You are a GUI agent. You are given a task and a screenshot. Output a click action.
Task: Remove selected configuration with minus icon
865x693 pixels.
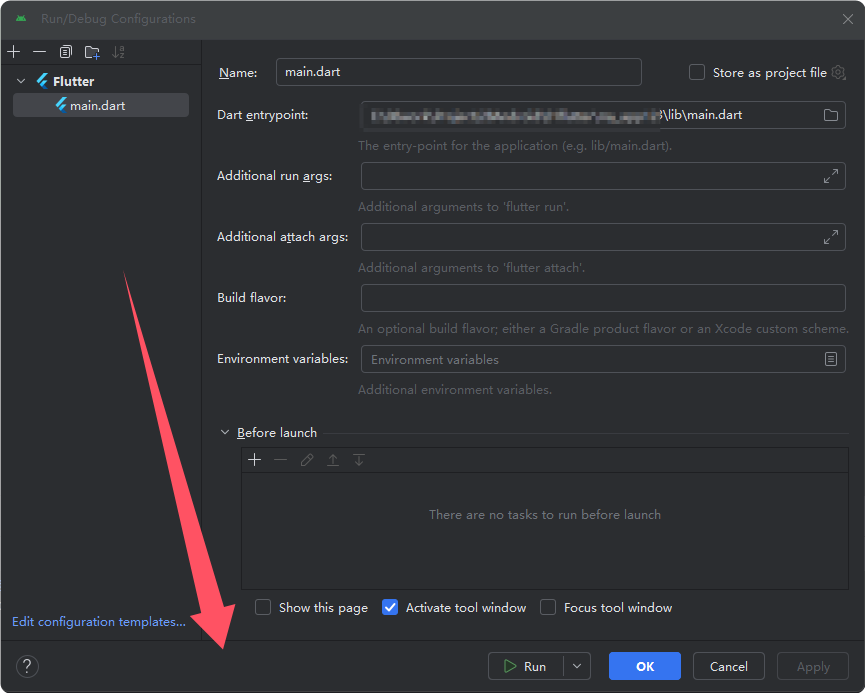point(39,52)
